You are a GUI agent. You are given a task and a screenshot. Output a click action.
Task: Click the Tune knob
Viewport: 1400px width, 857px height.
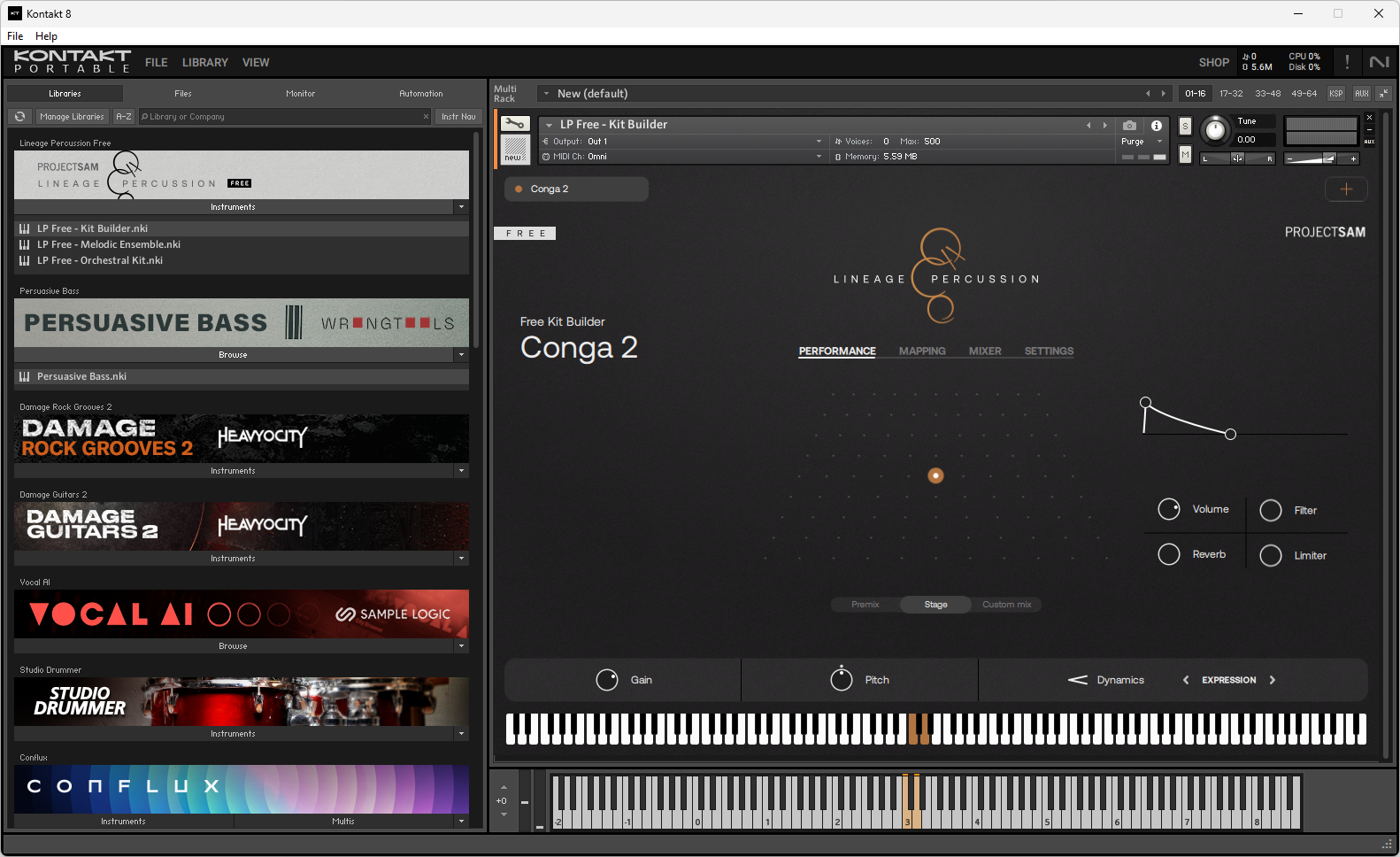point(1216,130)
